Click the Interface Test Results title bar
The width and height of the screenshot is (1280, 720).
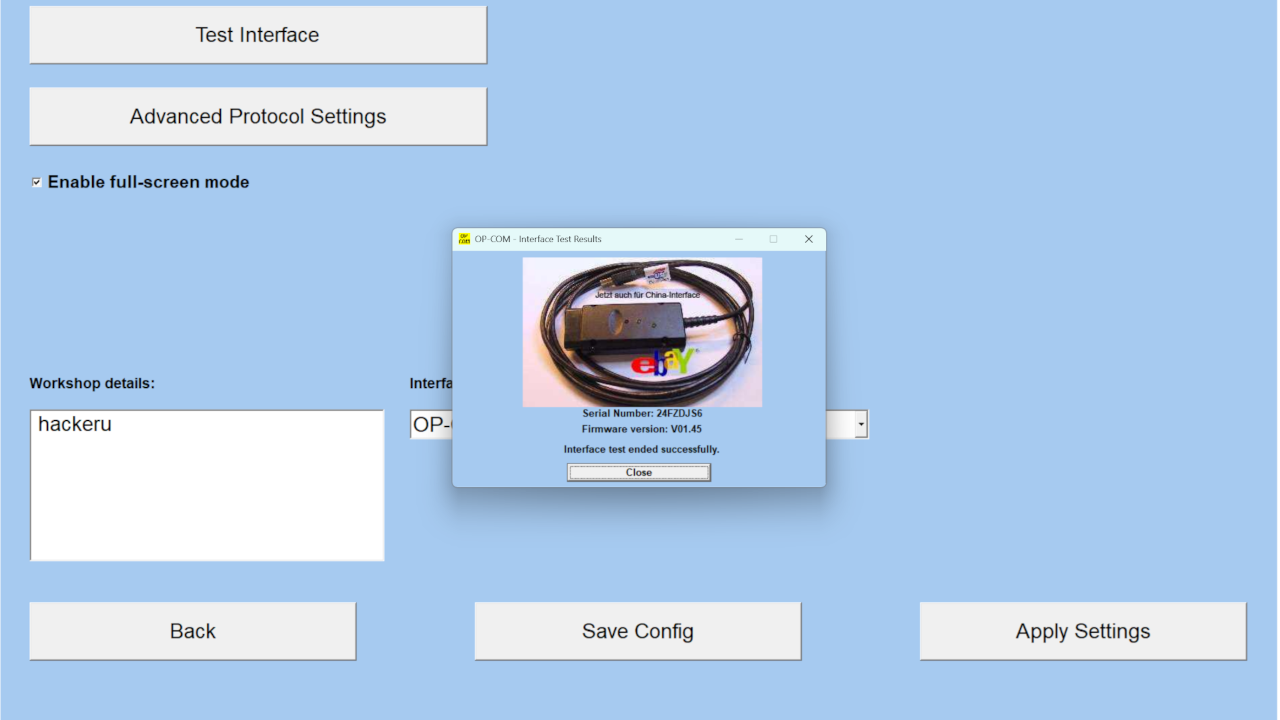[x=600, y=239]
